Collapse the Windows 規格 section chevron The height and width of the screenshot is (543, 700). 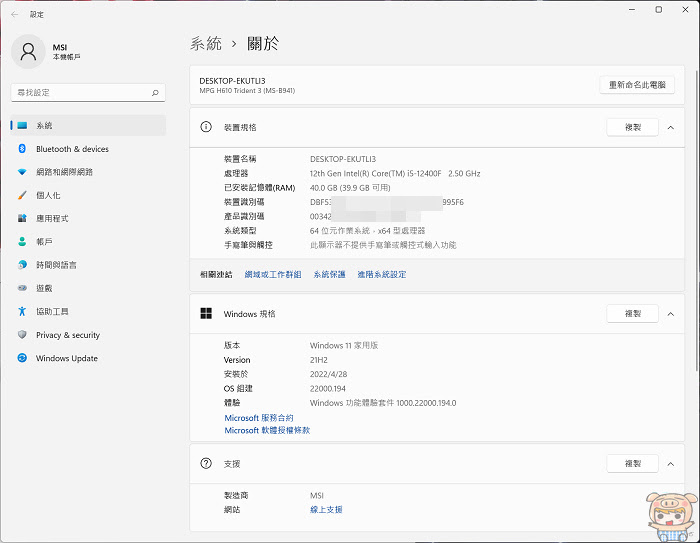tap(671, 314)
